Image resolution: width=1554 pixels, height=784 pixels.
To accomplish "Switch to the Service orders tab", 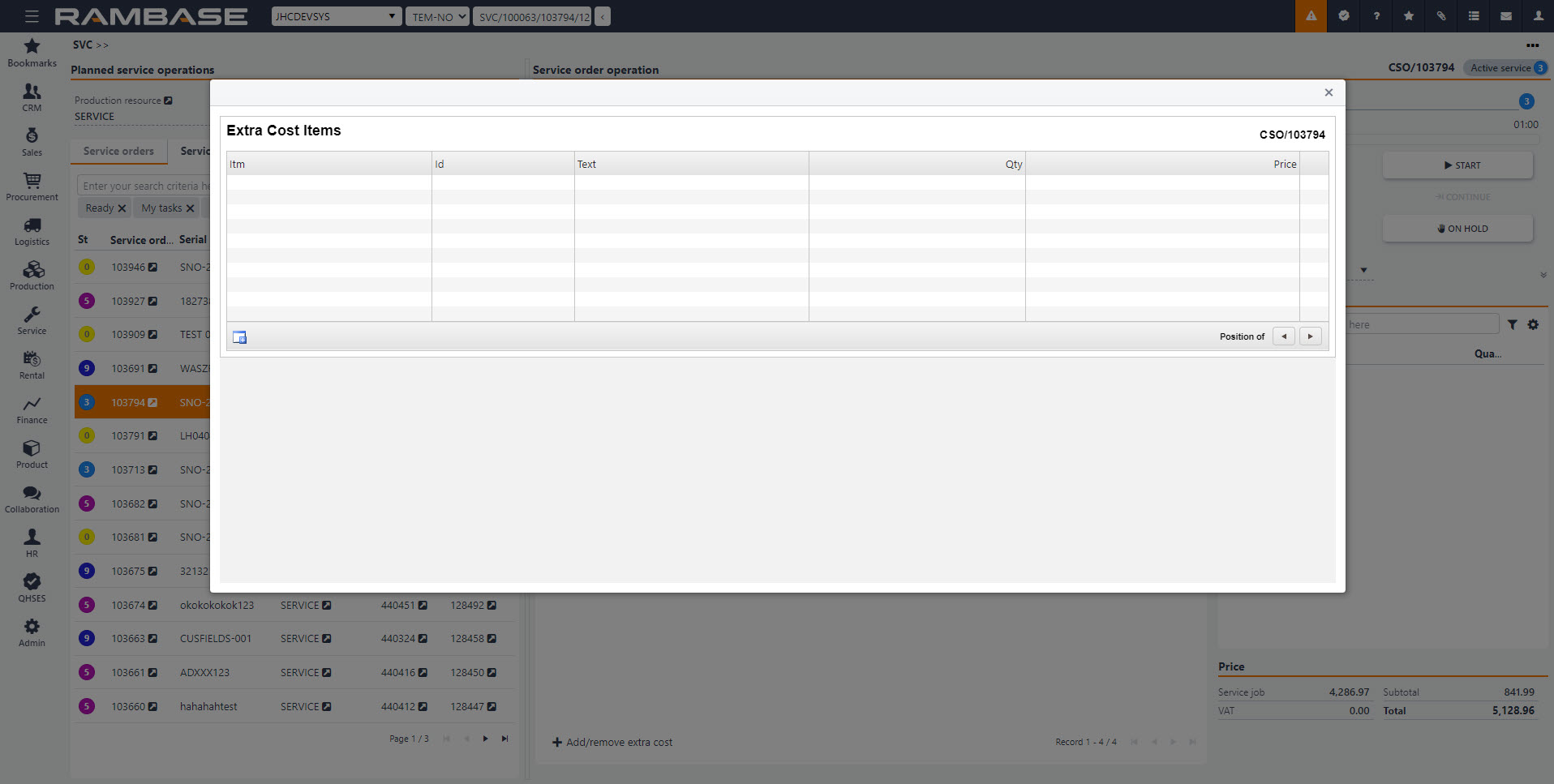I will coord(118,152).
